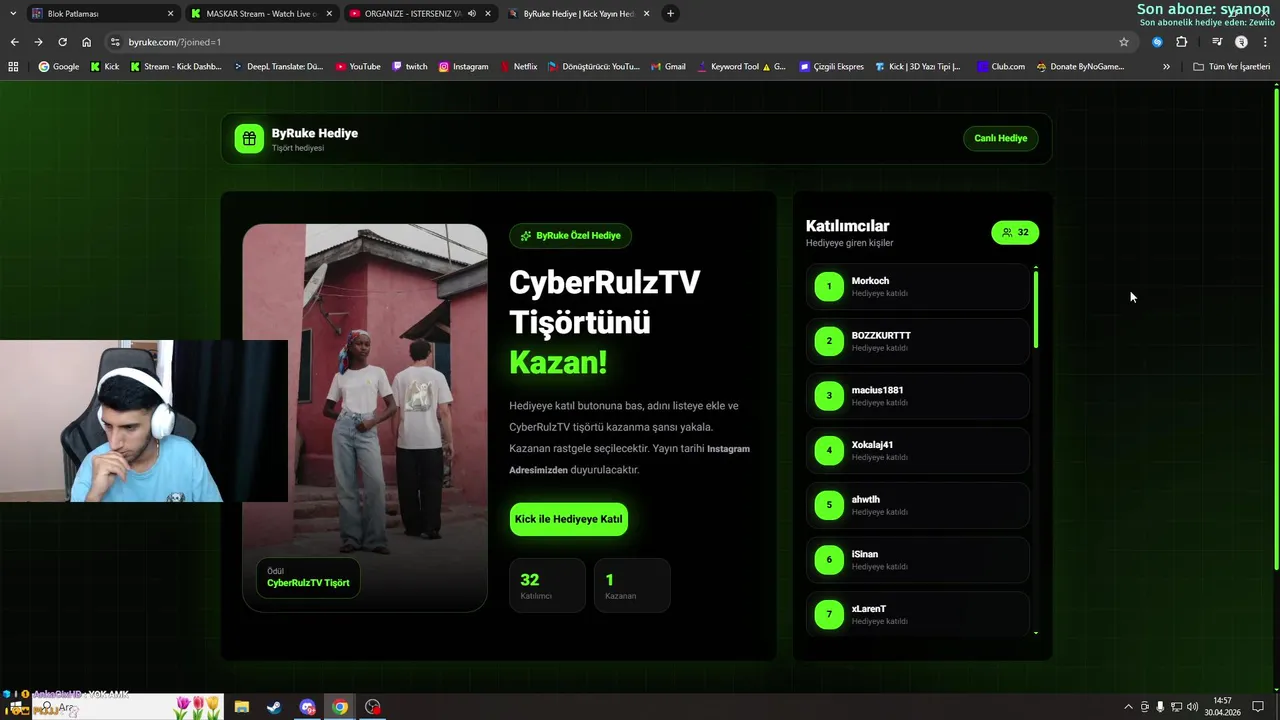Image resolution: width=1280 pixels, height=720 pixels.
Task: Close the Blok Patlaması tab
Action: pos(170,14)
